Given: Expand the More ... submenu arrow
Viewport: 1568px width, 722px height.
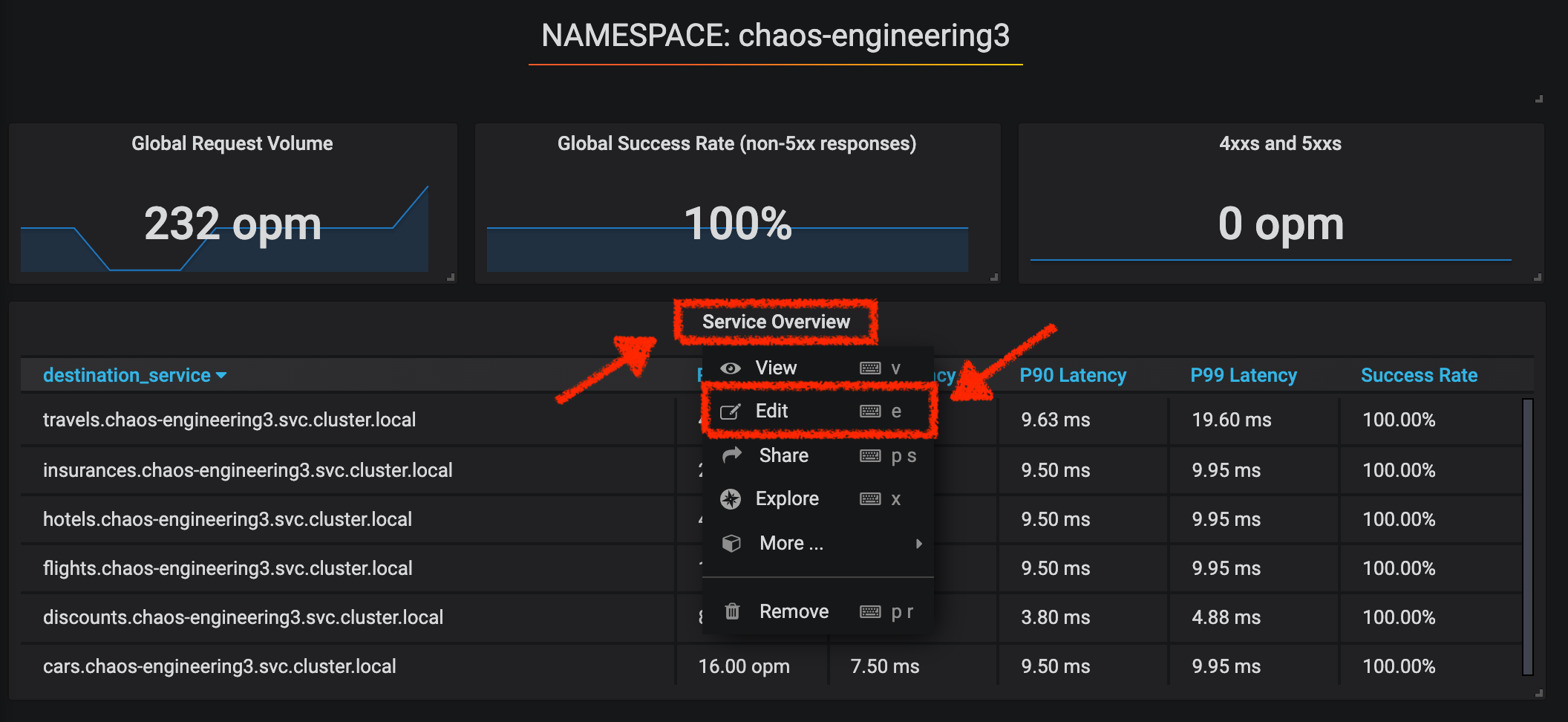Looking at the screenshot, I should 919,544.
